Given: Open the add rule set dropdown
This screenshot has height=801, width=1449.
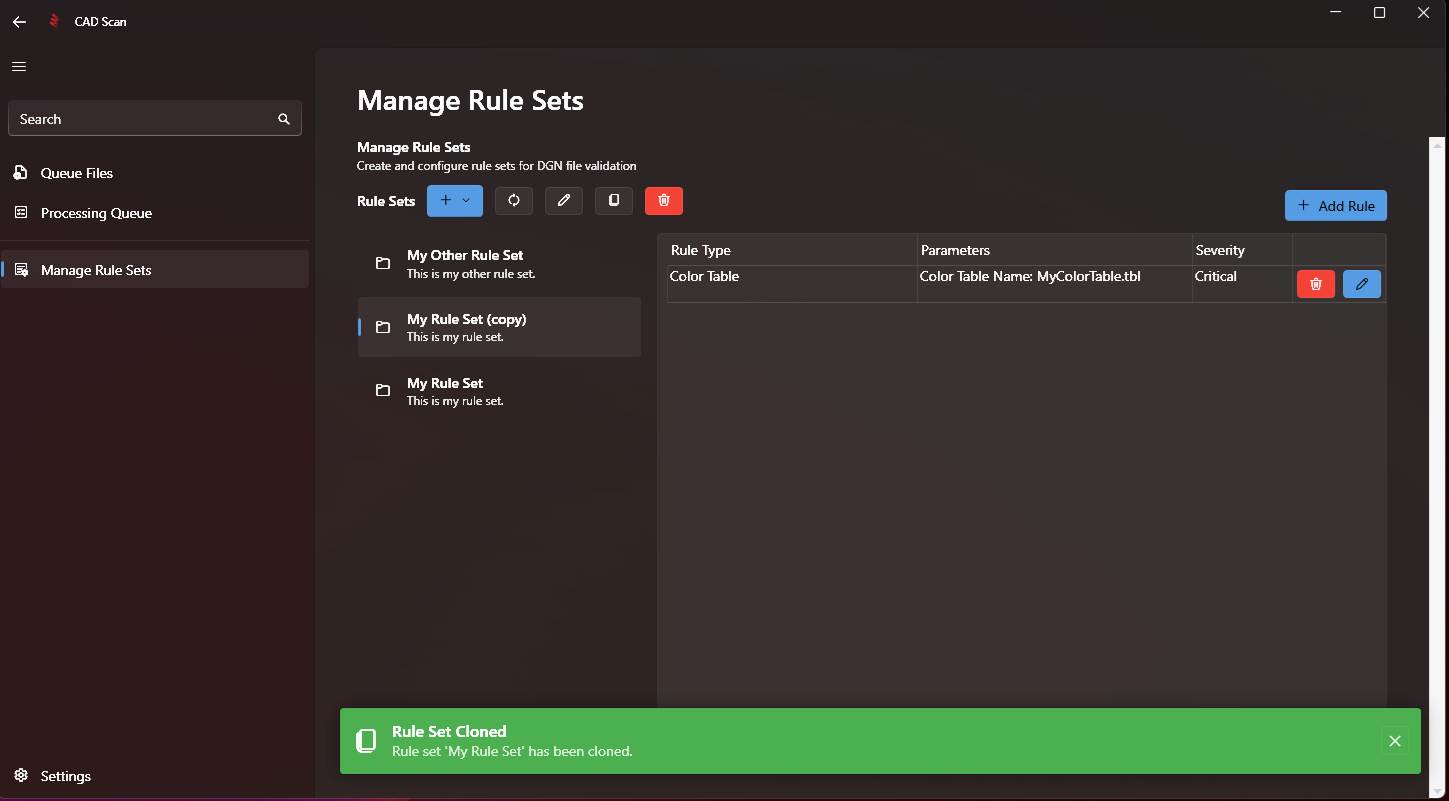Looking at the screenshot, I should point(455,201).
